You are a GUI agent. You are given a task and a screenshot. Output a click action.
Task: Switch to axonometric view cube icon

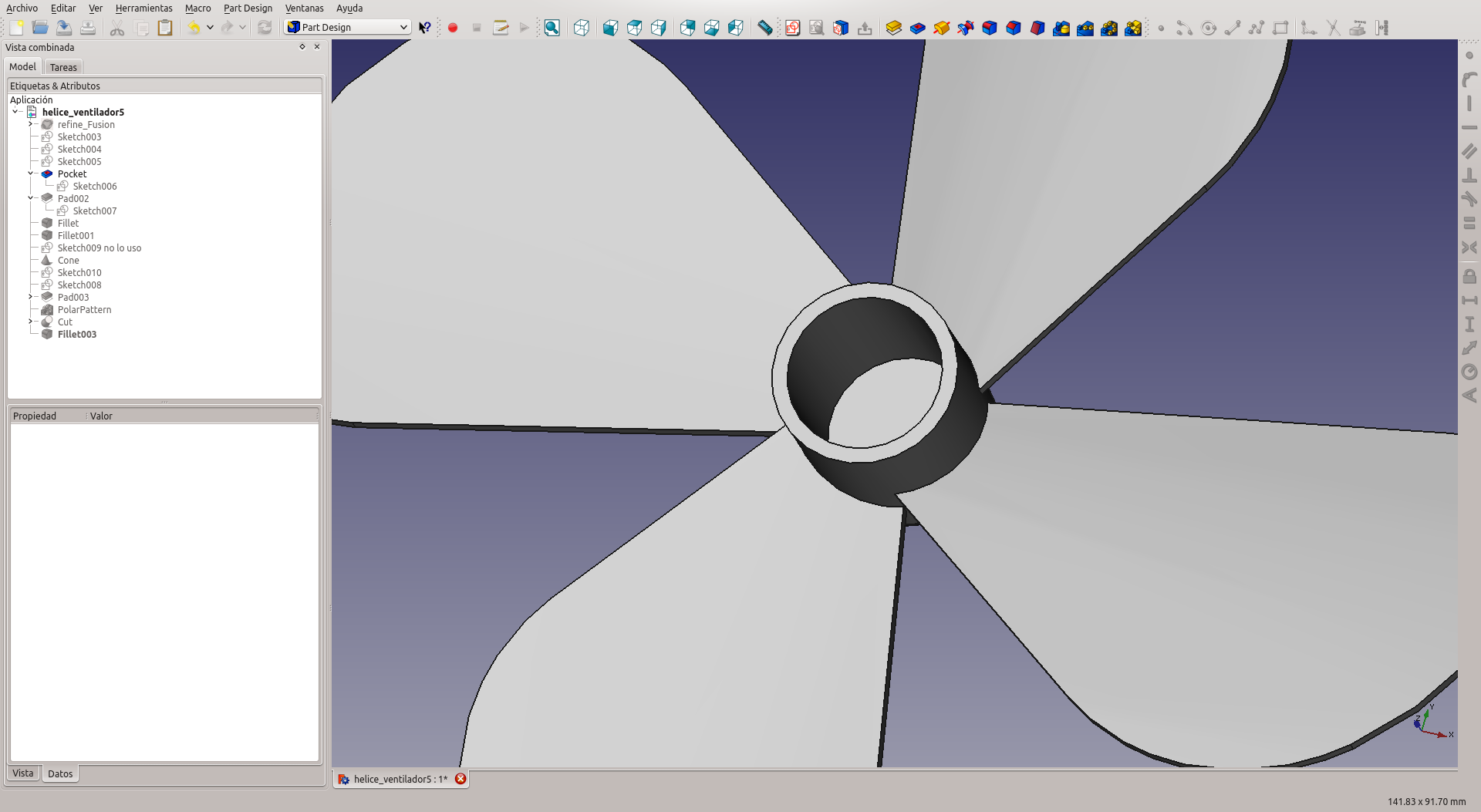pos(582,28)
